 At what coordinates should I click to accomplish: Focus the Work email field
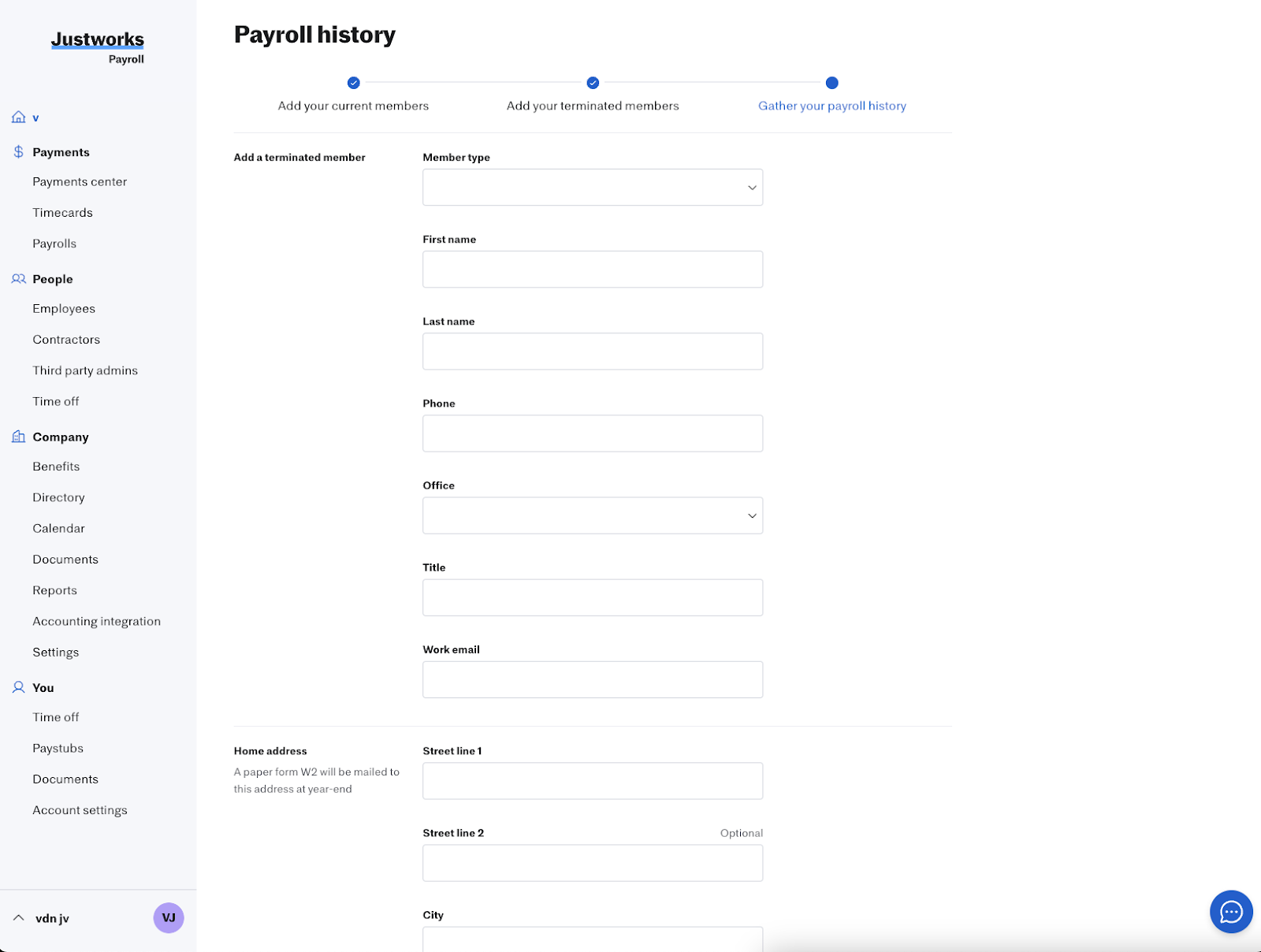coord(592,679)
